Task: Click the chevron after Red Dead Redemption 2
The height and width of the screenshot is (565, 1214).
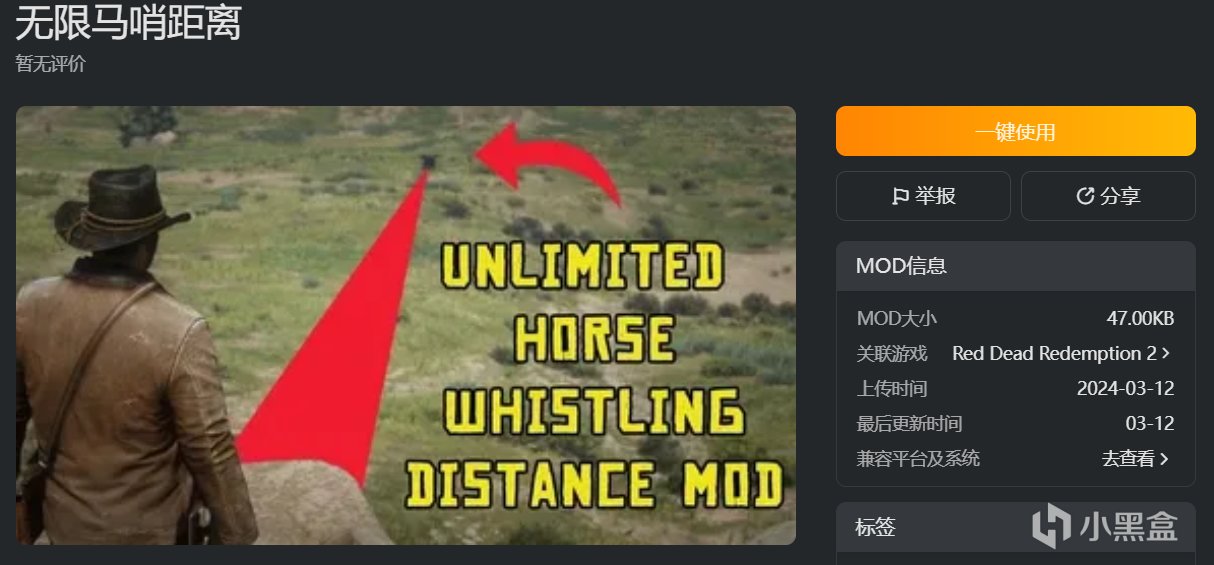Action: coord(1167,354)
